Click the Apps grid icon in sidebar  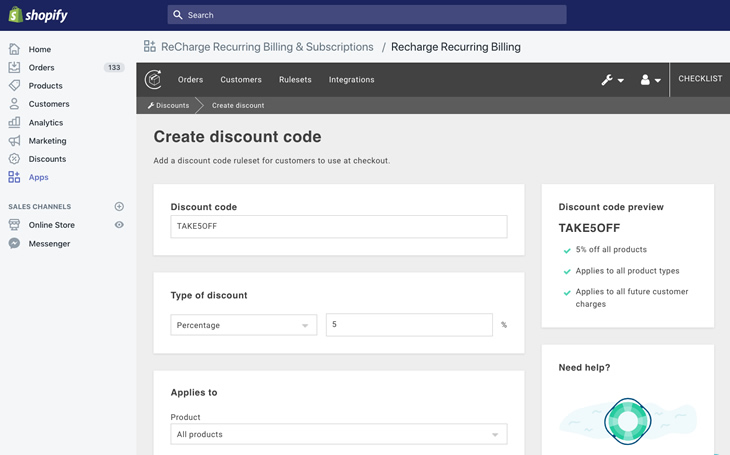coord(14,177)
